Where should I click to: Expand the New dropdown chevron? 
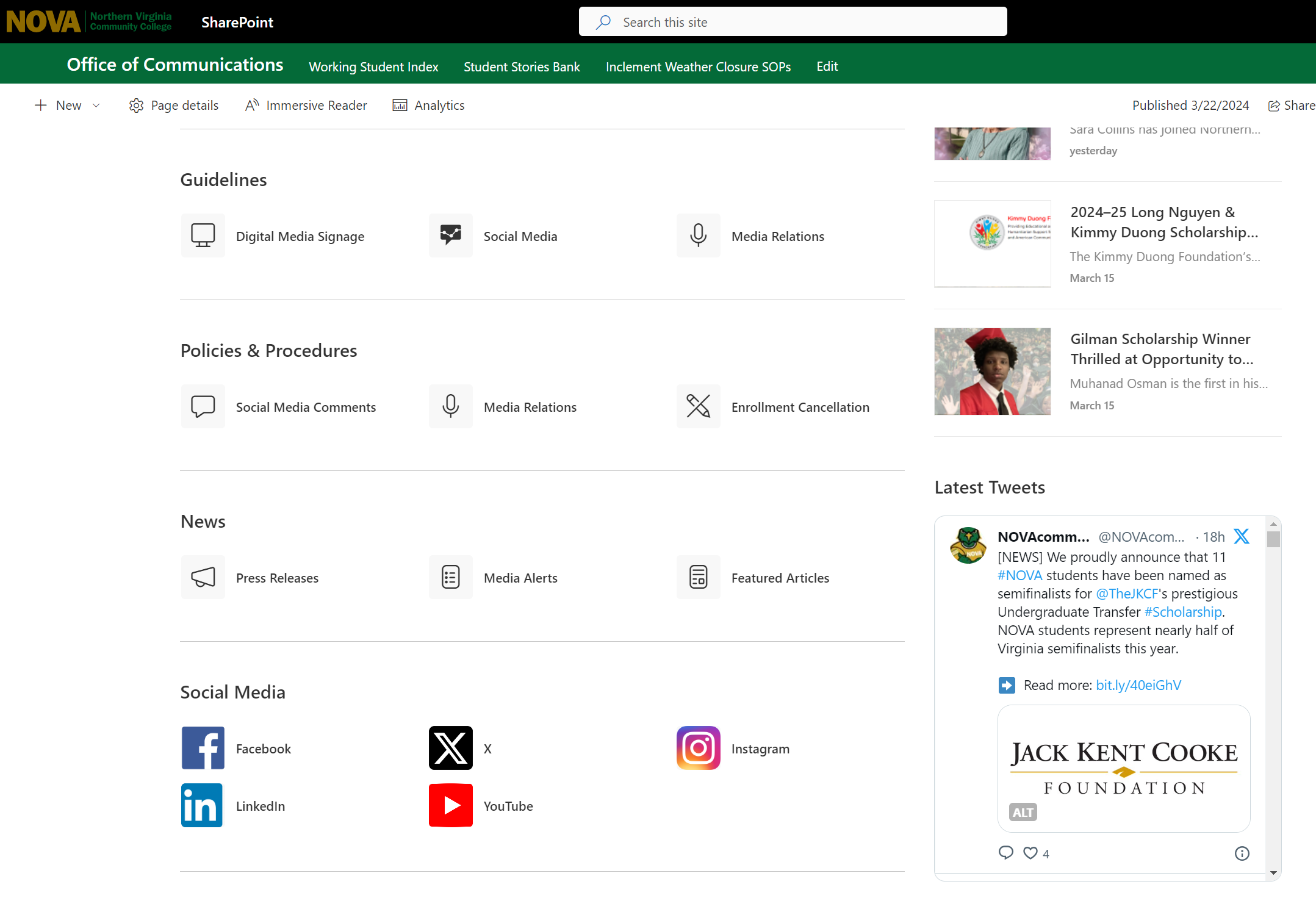click(96, 106)
